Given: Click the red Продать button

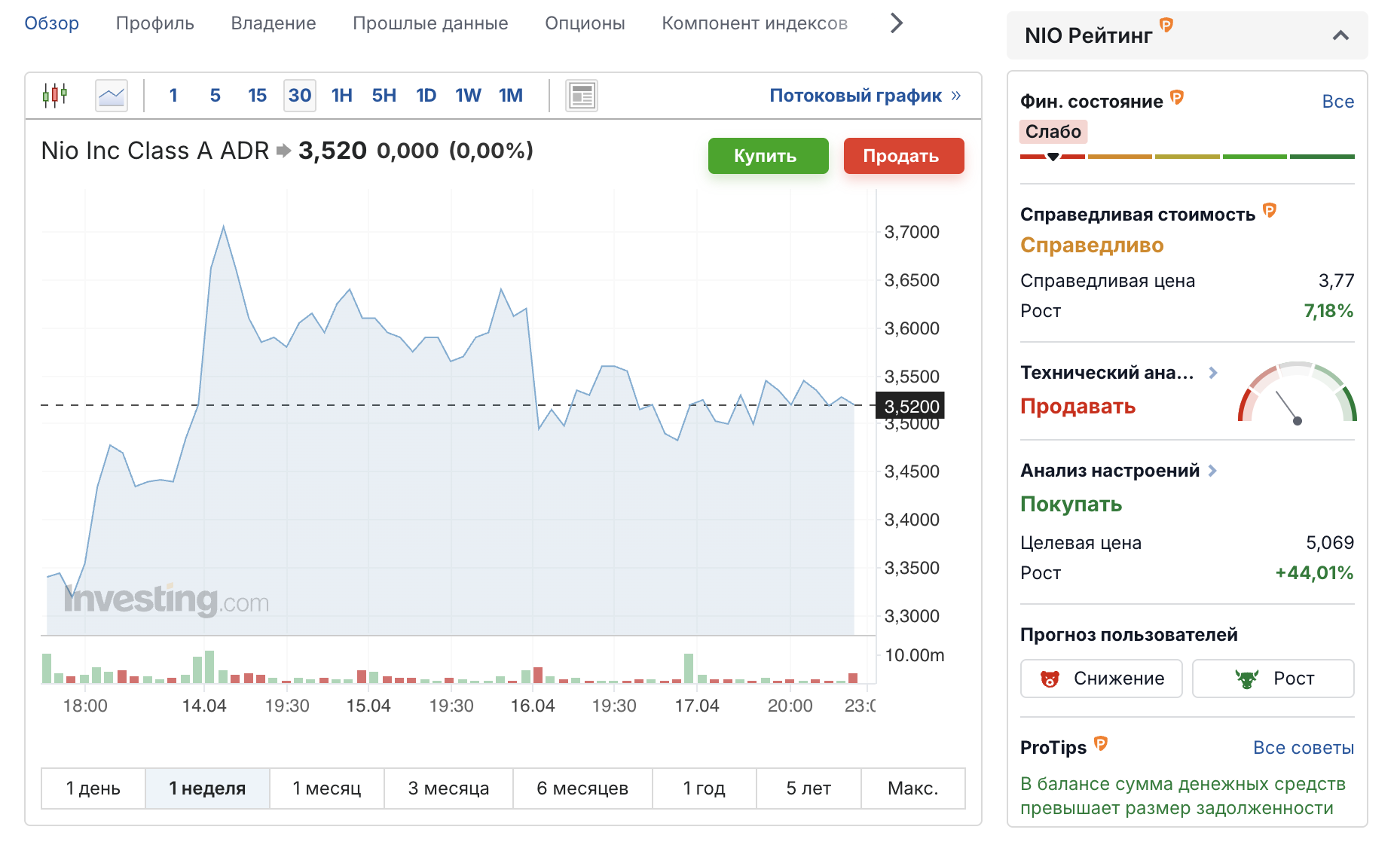Looking at the screenshot, I should pos(903,156).
